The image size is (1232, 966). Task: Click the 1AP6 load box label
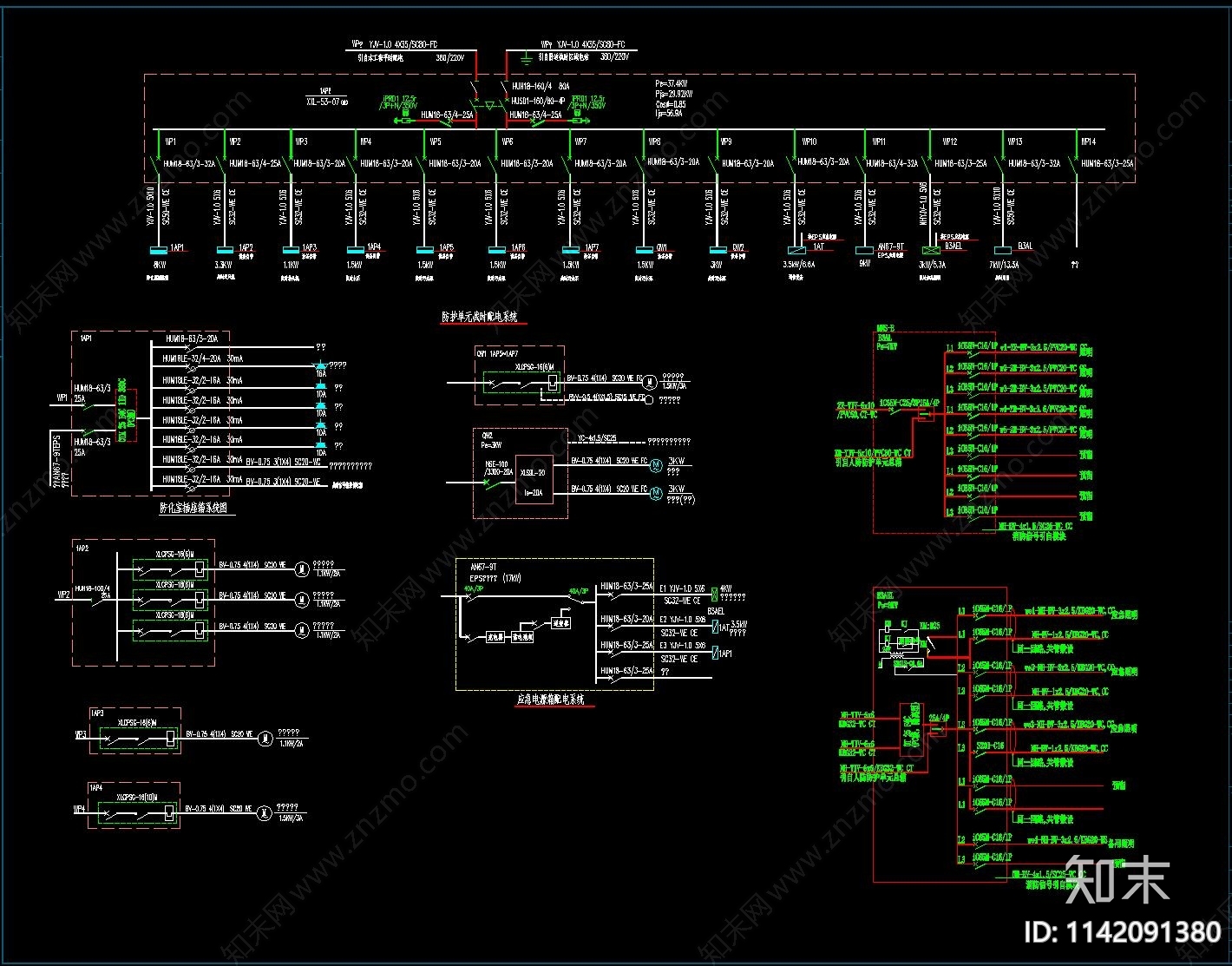(x=518, y=247)
